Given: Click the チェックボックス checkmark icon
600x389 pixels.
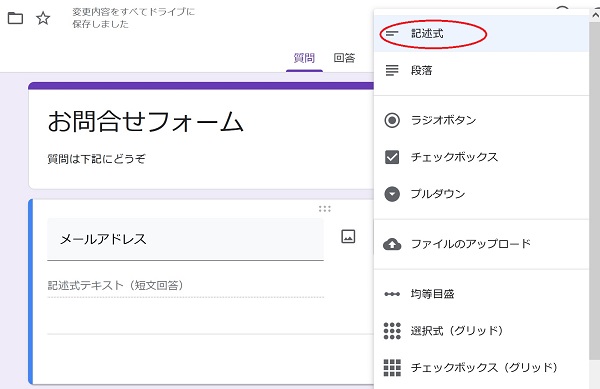Looking at the screenshot, I should point(392,157).
